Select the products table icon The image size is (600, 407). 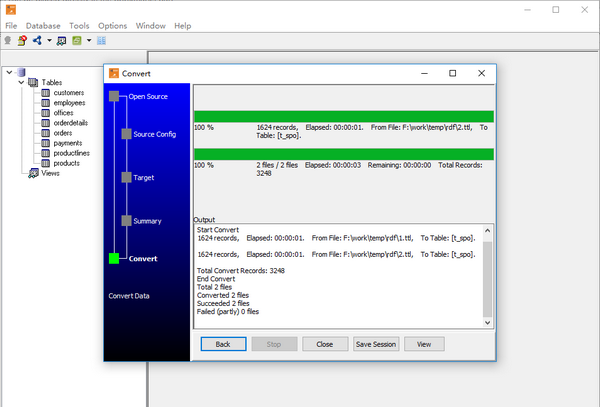(x=46, y=163)
